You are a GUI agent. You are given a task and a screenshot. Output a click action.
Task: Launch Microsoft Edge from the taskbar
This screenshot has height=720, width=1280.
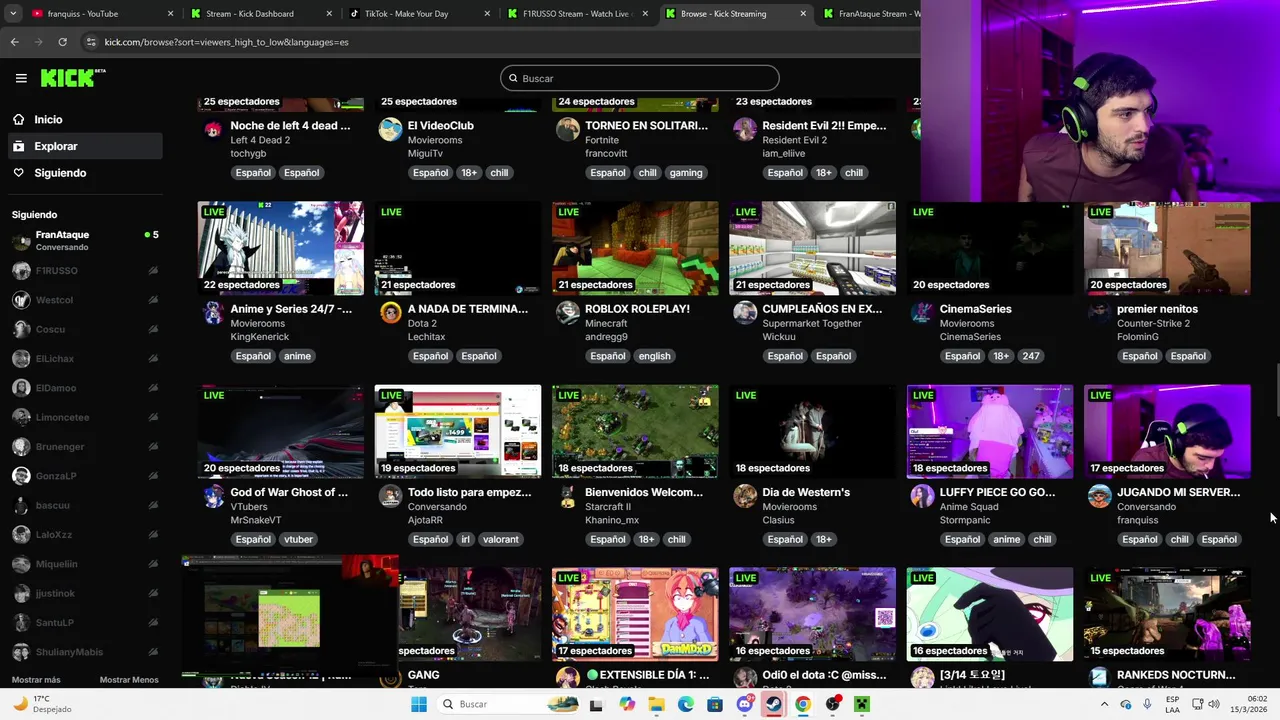[686, 704]
